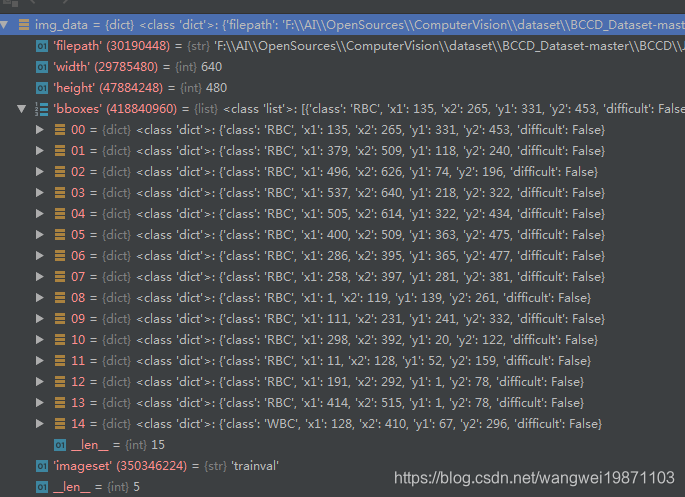
Task: Select row 12 with 'x1': 191
Action: tap(342, 381)
